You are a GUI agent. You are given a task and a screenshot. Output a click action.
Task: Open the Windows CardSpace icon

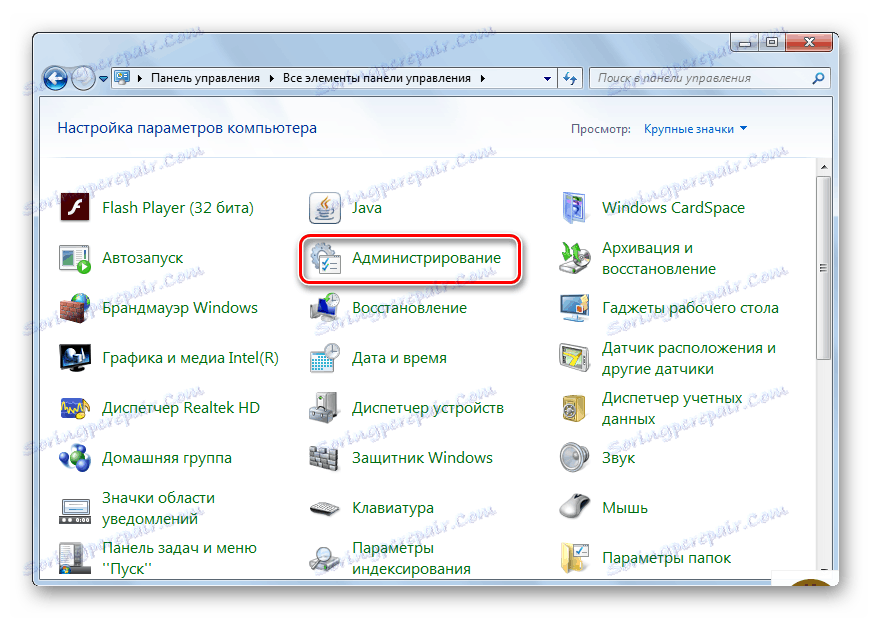(574, 207)
